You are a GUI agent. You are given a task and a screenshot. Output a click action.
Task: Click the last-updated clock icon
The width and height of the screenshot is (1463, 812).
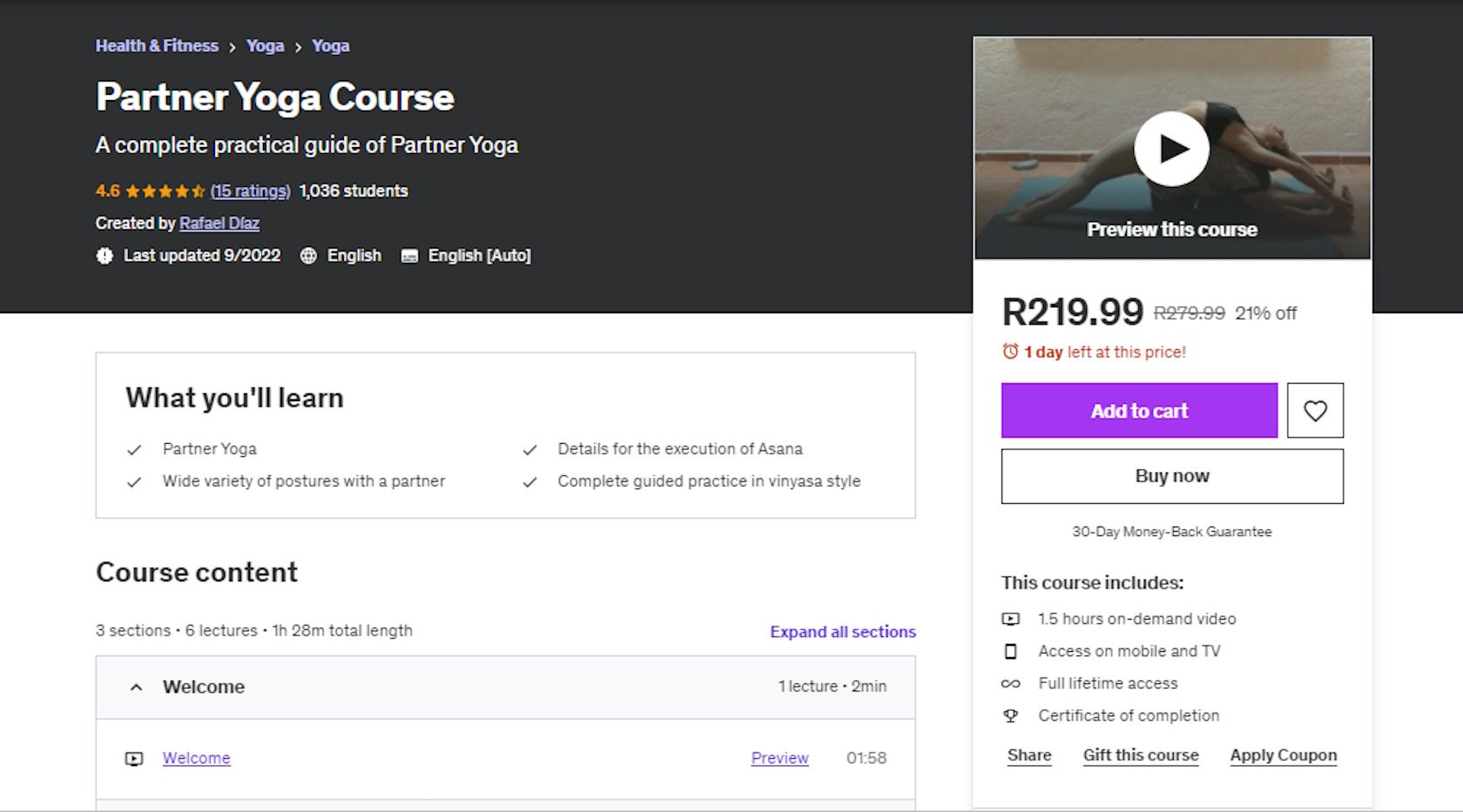pos(104,255)
